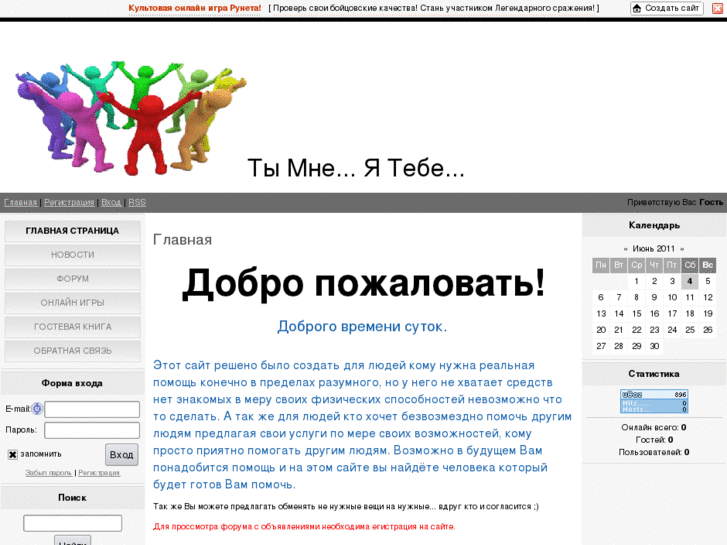Screen dimensions: 727x545
Task: Select calendar day 30
Action: (654, 346)
